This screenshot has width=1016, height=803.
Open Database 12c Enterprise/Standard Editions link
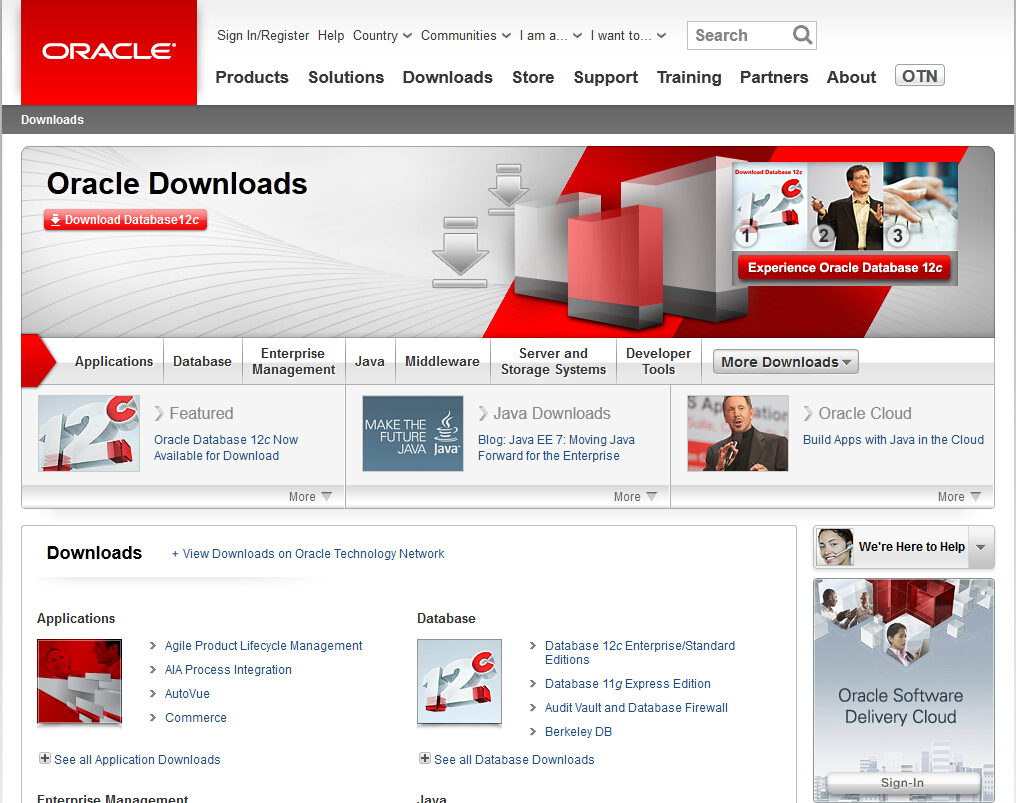coord(640,653)
